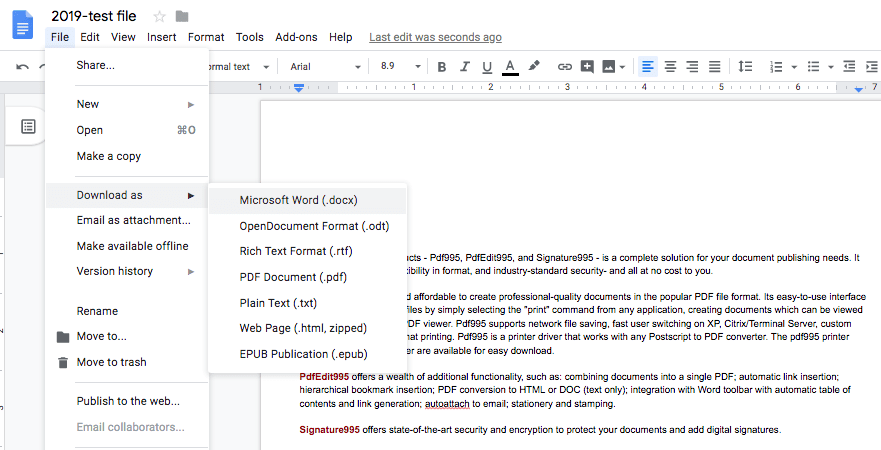The height and width of the screenshot is (450, 881).
Task: Star the 2019-test file document
Action: coord(160,17)
